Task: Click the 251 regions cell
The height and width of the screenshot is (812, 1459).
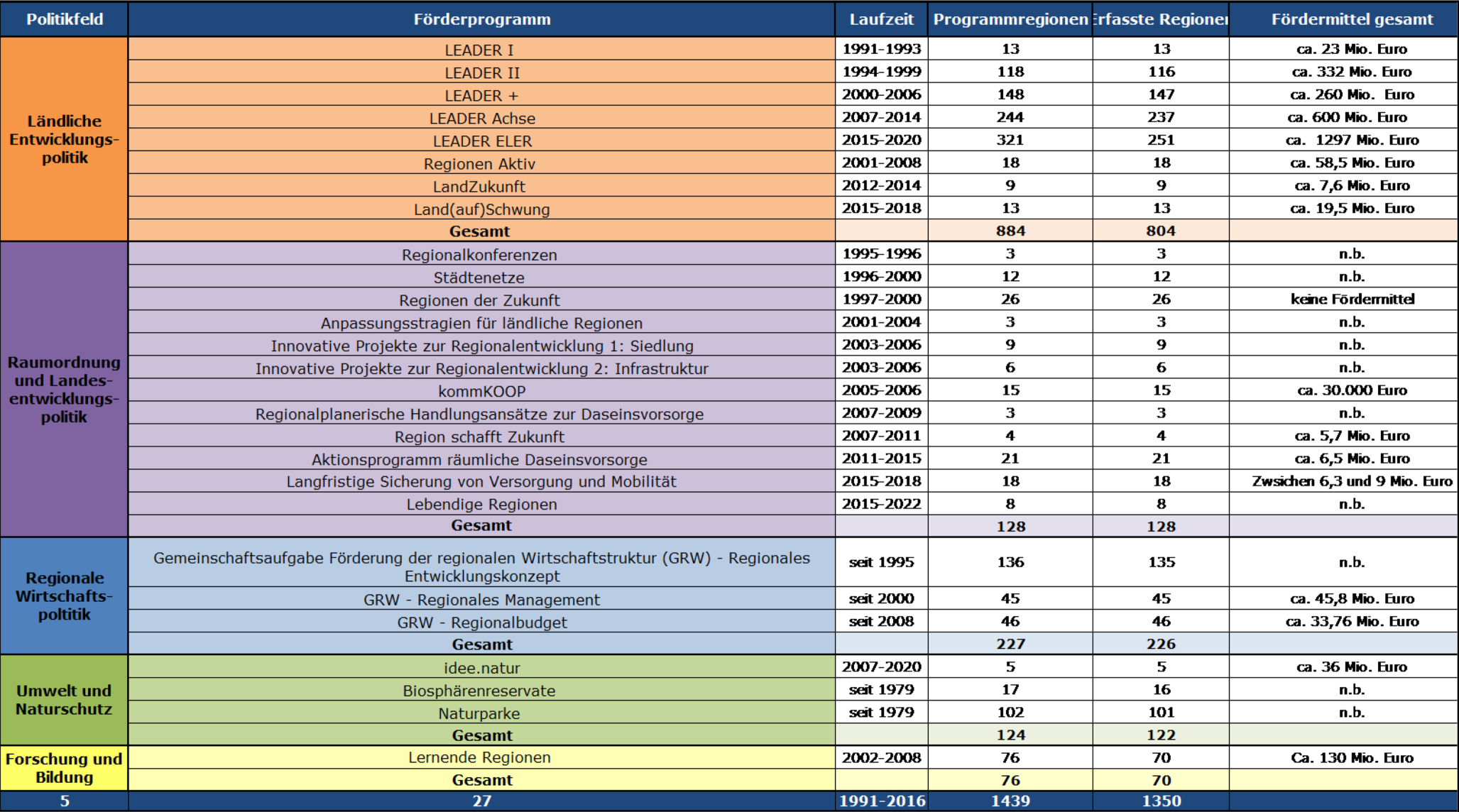Action: (x=1161, y=140)
